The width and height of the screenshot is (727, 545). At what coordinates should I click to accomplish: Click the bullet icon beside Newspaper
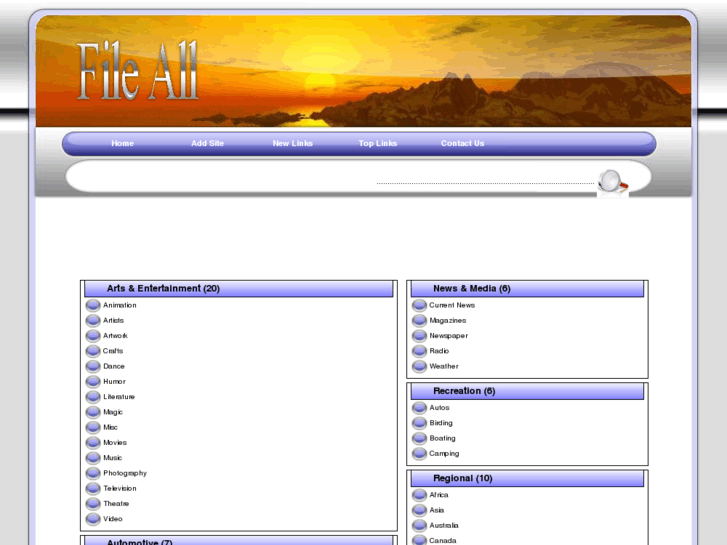[420, 336]
